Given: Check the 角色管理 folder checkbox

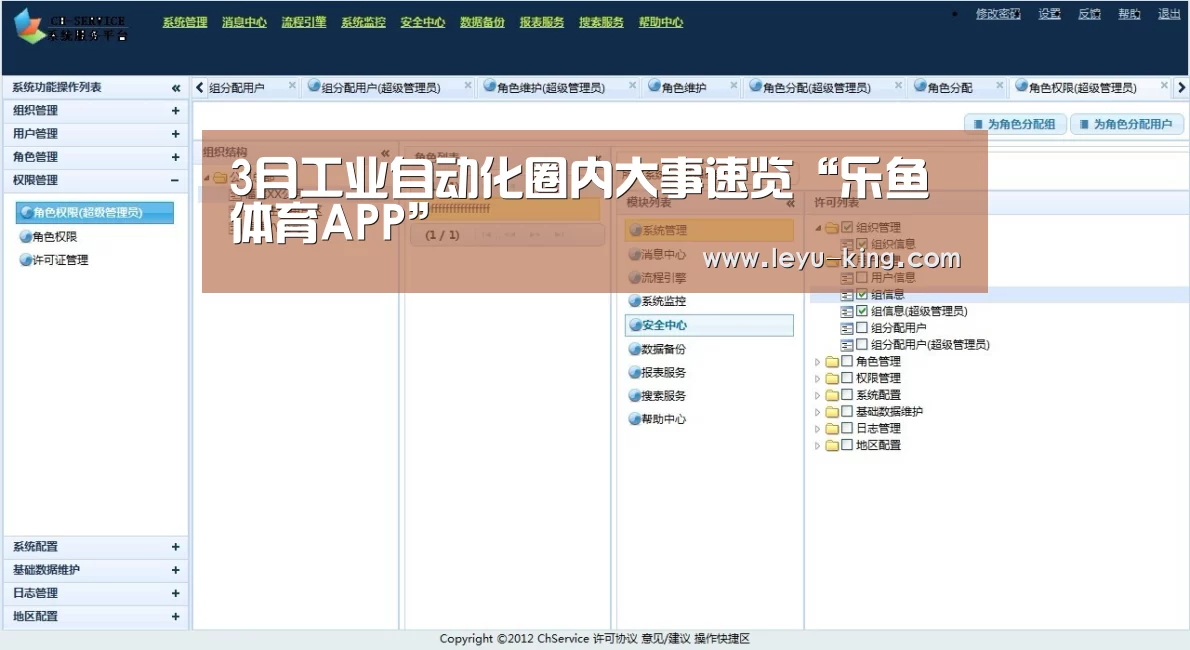Looking at the screenshot, I should coord(847,361).
